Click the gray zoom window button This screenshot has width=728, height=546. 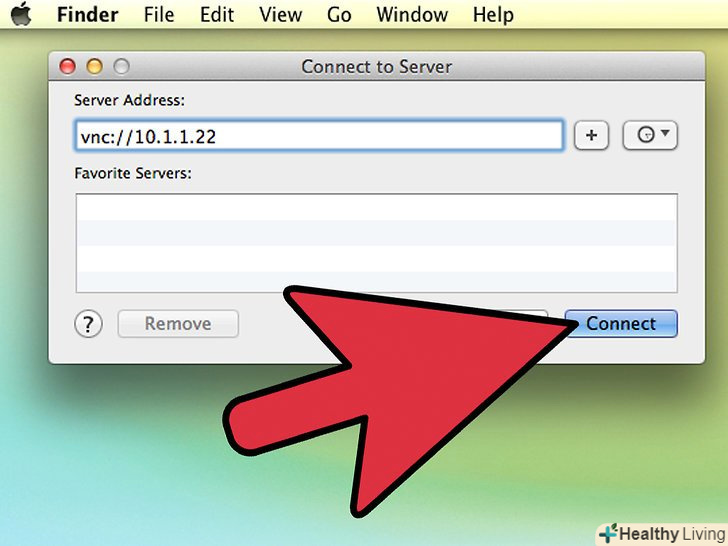pos(122,66)
